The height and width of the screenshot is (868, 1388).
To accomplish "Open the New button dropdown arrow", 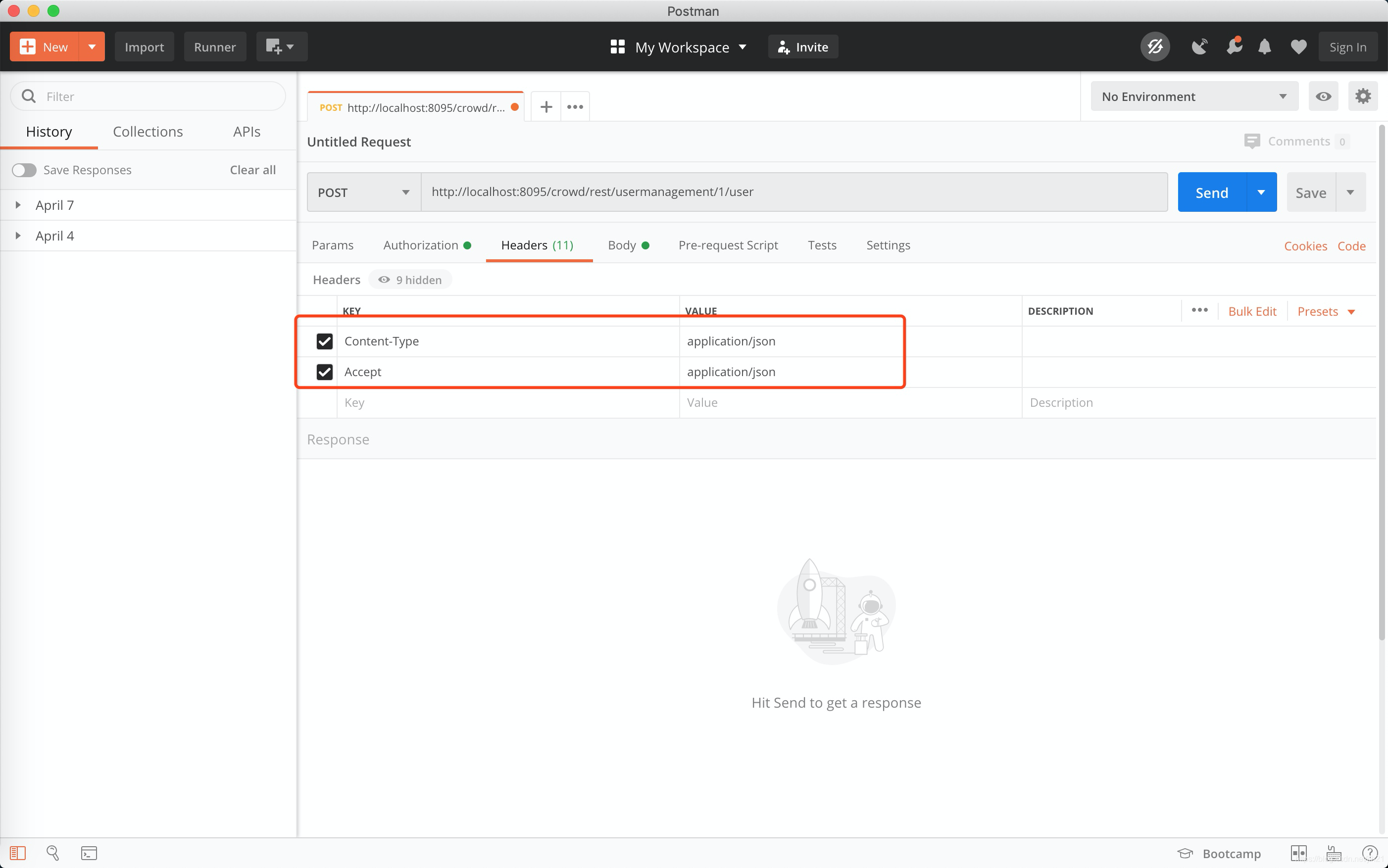I will coord(92,47).
